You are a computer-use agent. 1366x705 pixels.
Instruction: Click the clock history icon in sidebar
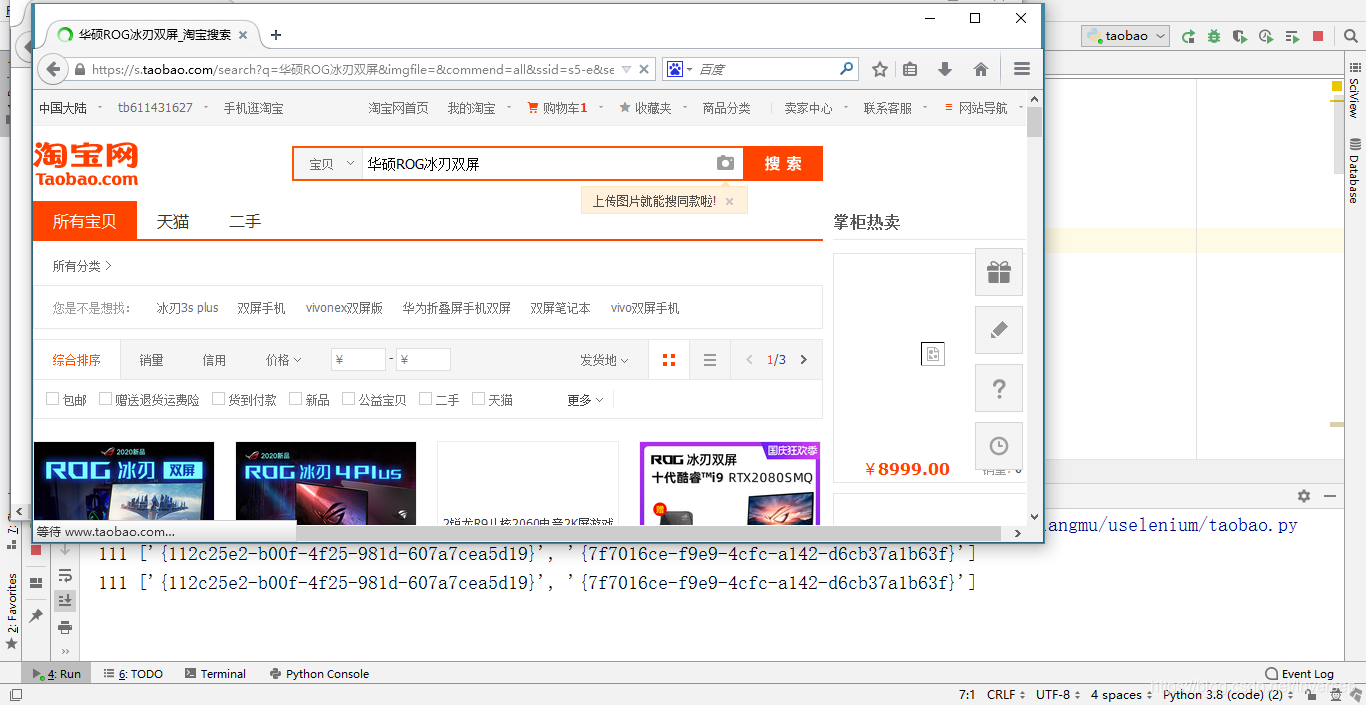pos(999,446)
